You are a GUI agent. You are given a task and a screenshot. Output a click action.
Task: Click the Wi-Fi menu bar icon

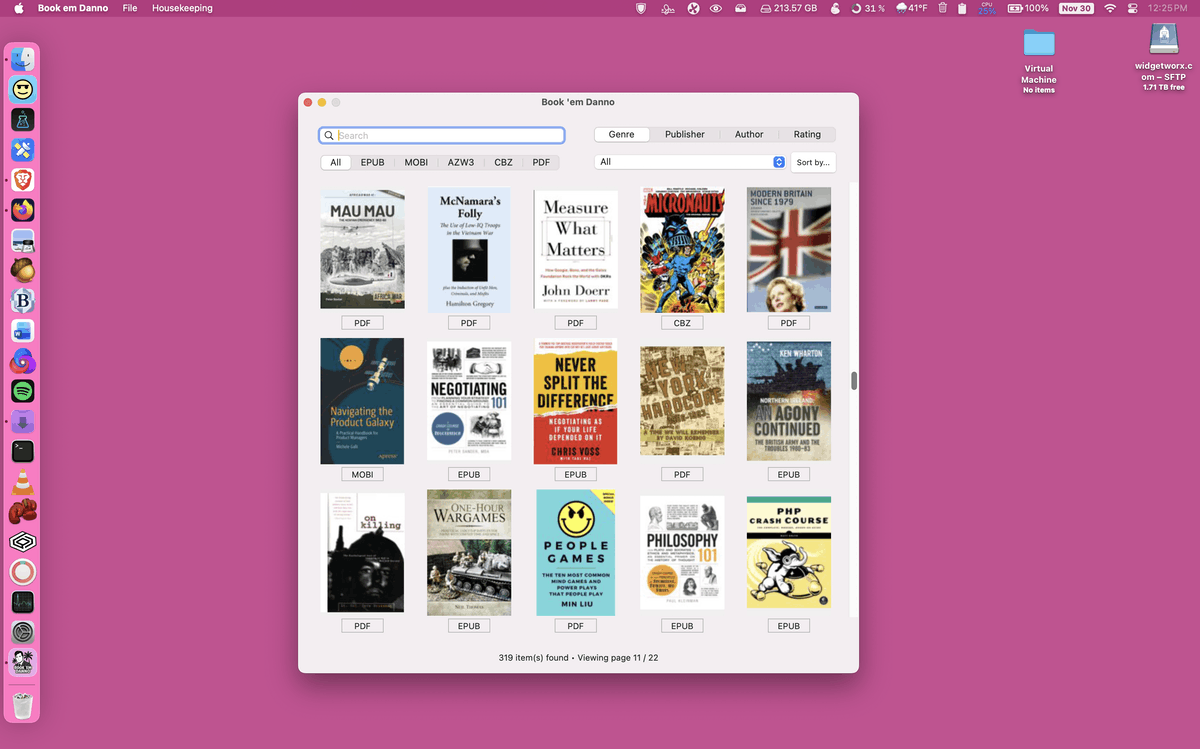point(1108,8)
